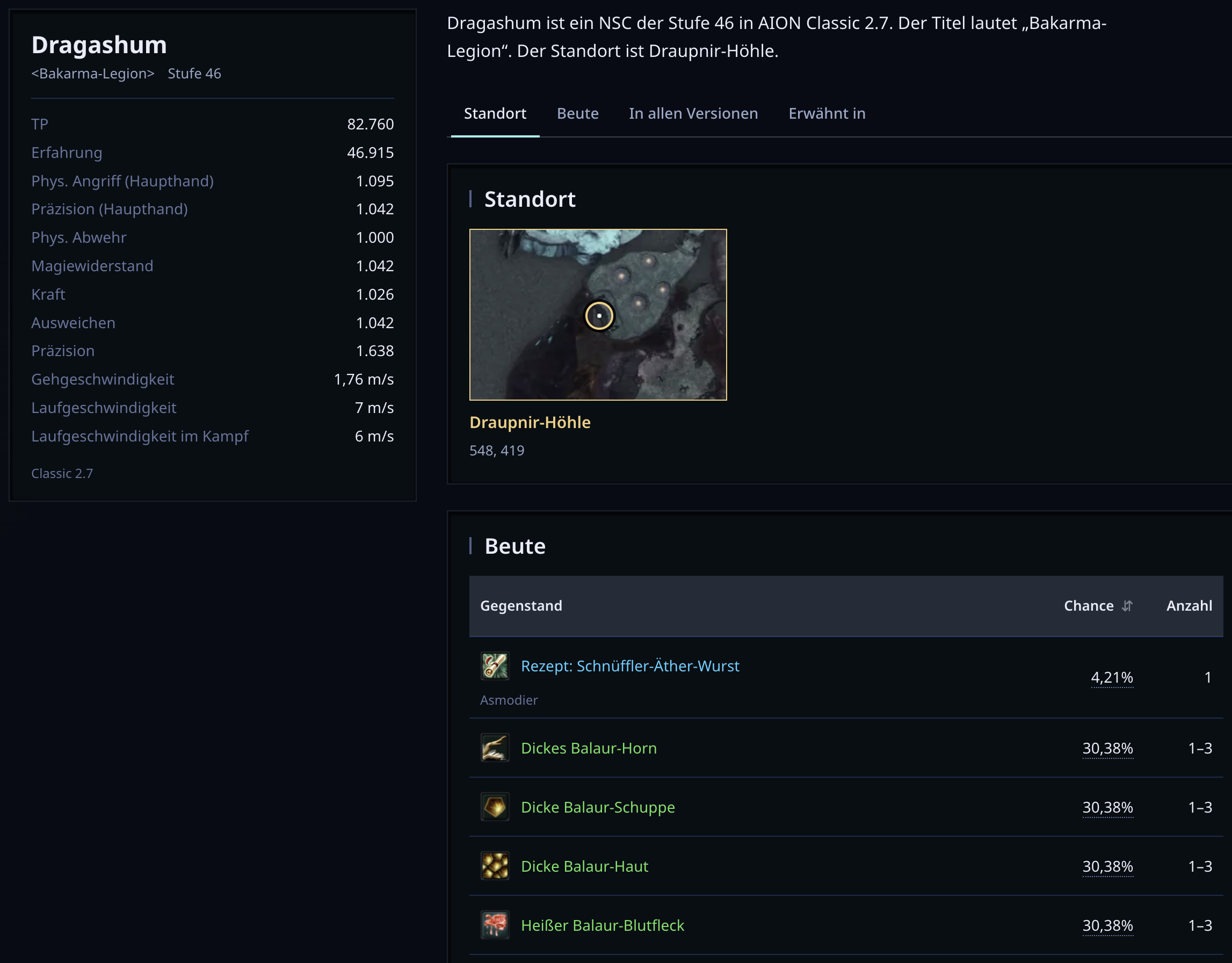Open the Rezept: Schnüffler-Äther-Wurst link

(629, 665)
